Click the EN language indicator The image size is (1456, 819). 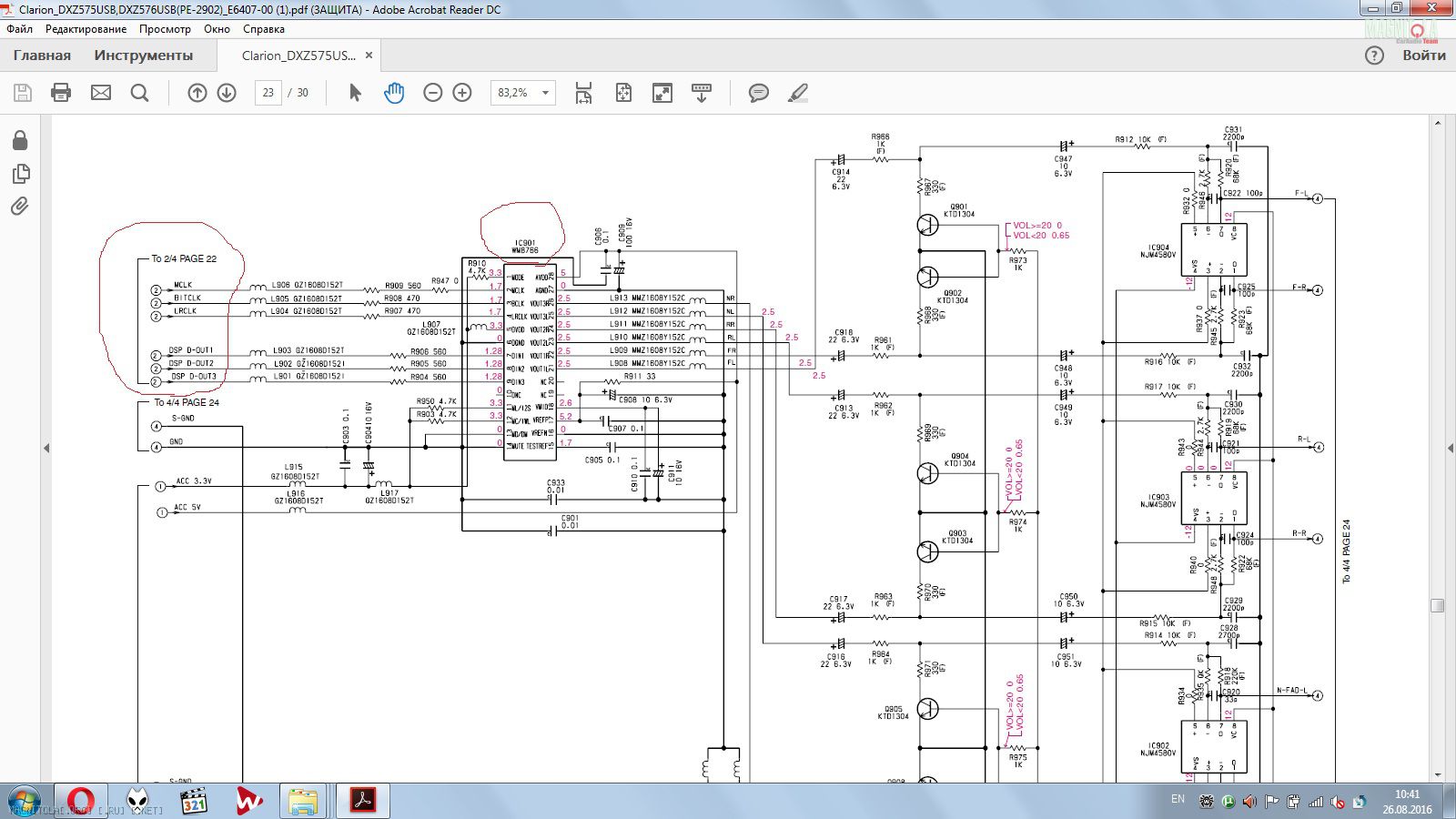pyautogui.click(x=1178, y=799)
